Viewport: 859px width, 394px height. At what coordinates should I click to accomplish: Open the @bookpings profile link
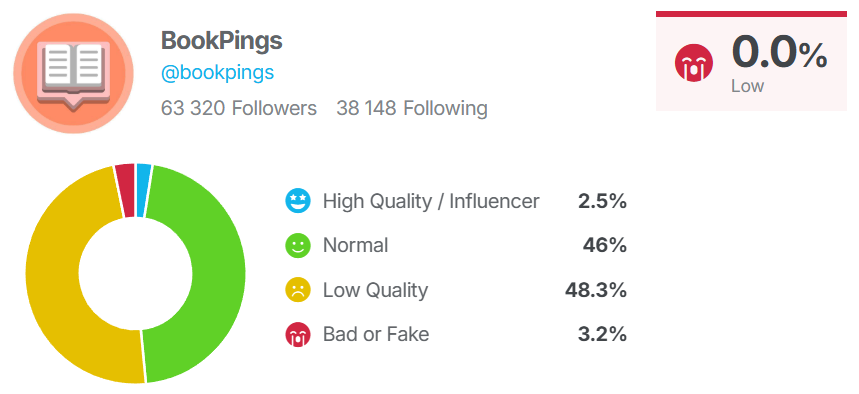tap(217, 72)
